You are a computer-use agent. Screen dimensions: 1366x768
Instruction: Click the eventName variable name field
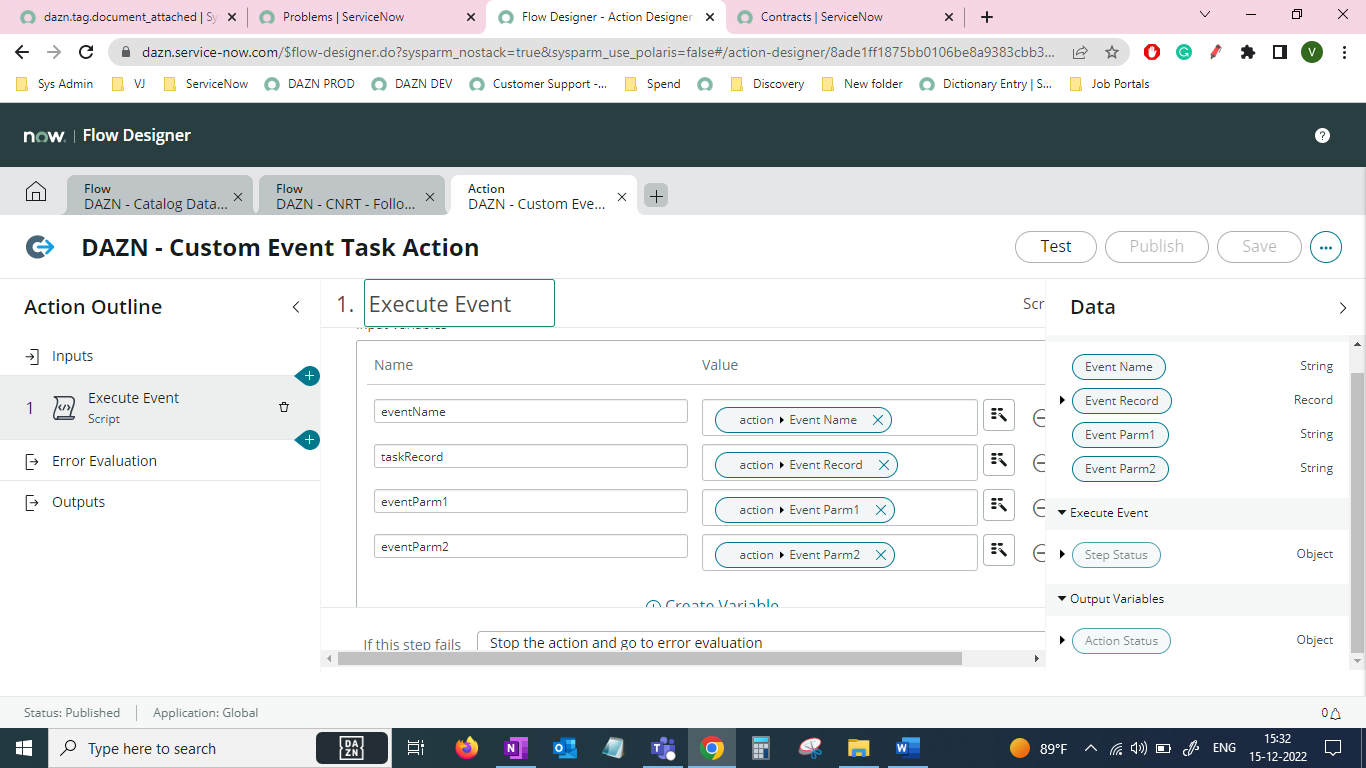[531, 411]
